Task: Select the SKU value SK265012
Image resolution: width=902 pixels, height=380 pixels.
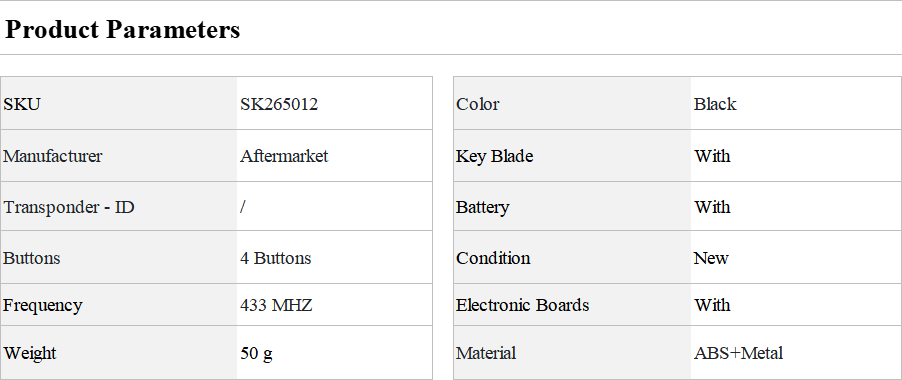Action: point(279,104)
